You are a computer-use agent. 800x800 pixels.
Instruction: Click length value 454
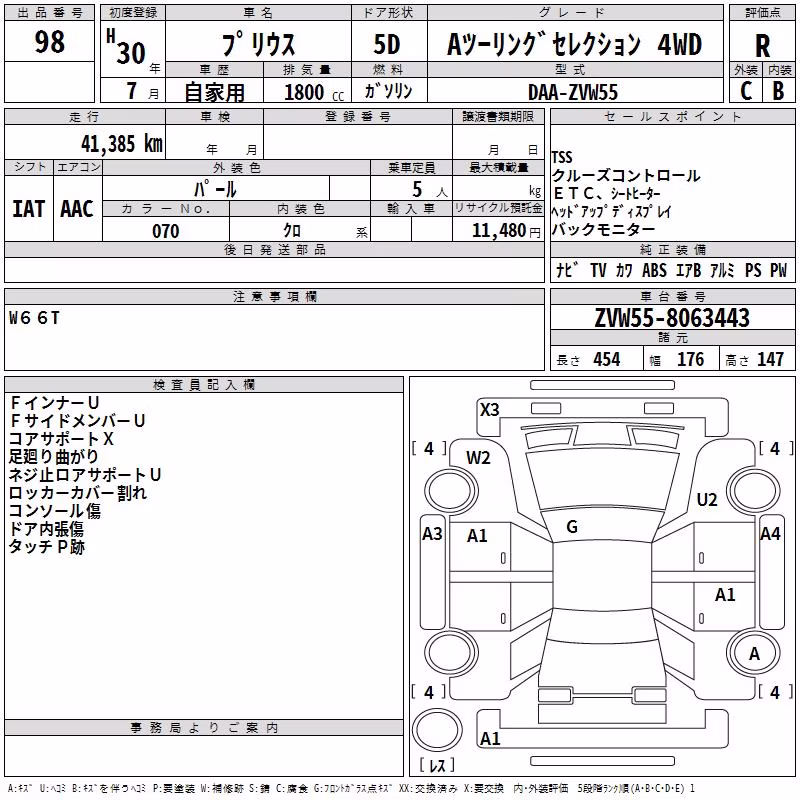(x=607, y=360)
